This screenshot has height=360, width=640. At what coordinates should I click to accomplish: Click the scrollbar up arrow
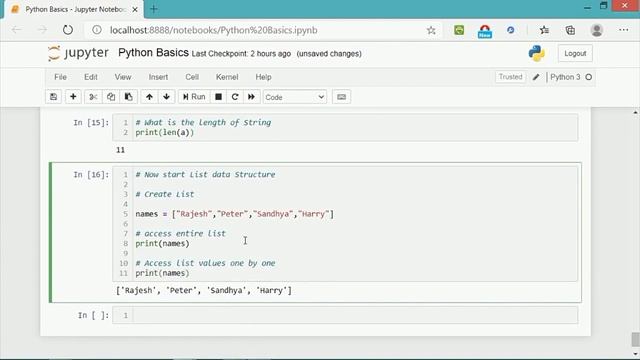tap(635, 112)
